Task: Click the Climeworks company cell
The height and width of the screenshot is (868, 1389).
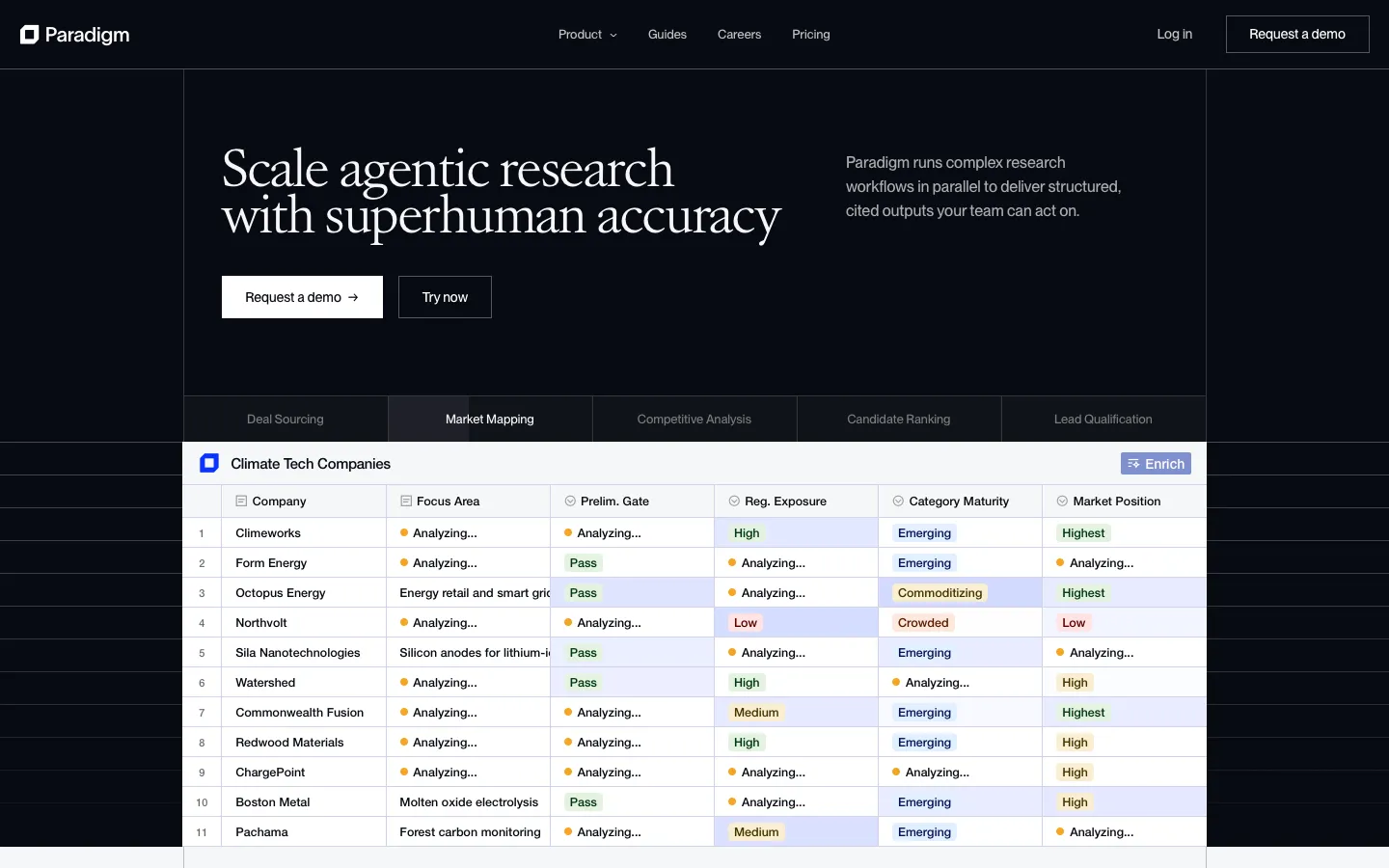Action: click(304, 533)
